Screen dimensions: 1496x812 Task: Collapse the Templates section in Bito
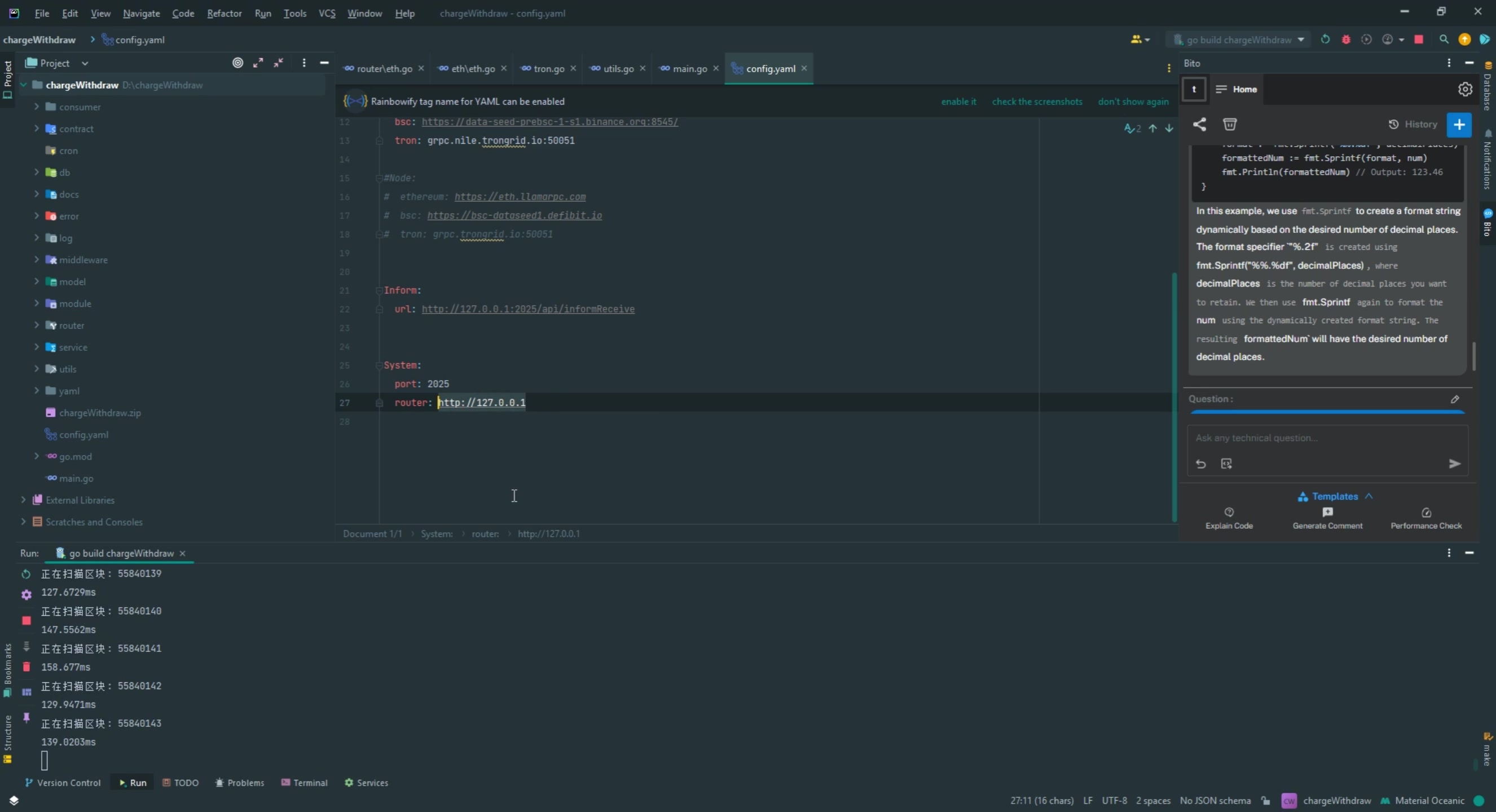pyautogui.click(x=1369, y=496)
